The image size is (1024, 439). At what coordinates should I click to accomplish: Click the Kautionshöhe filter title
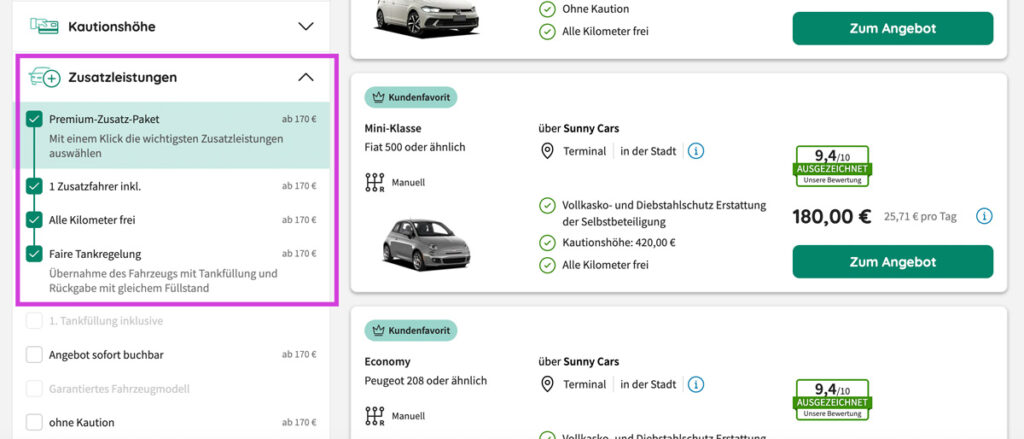112,27
